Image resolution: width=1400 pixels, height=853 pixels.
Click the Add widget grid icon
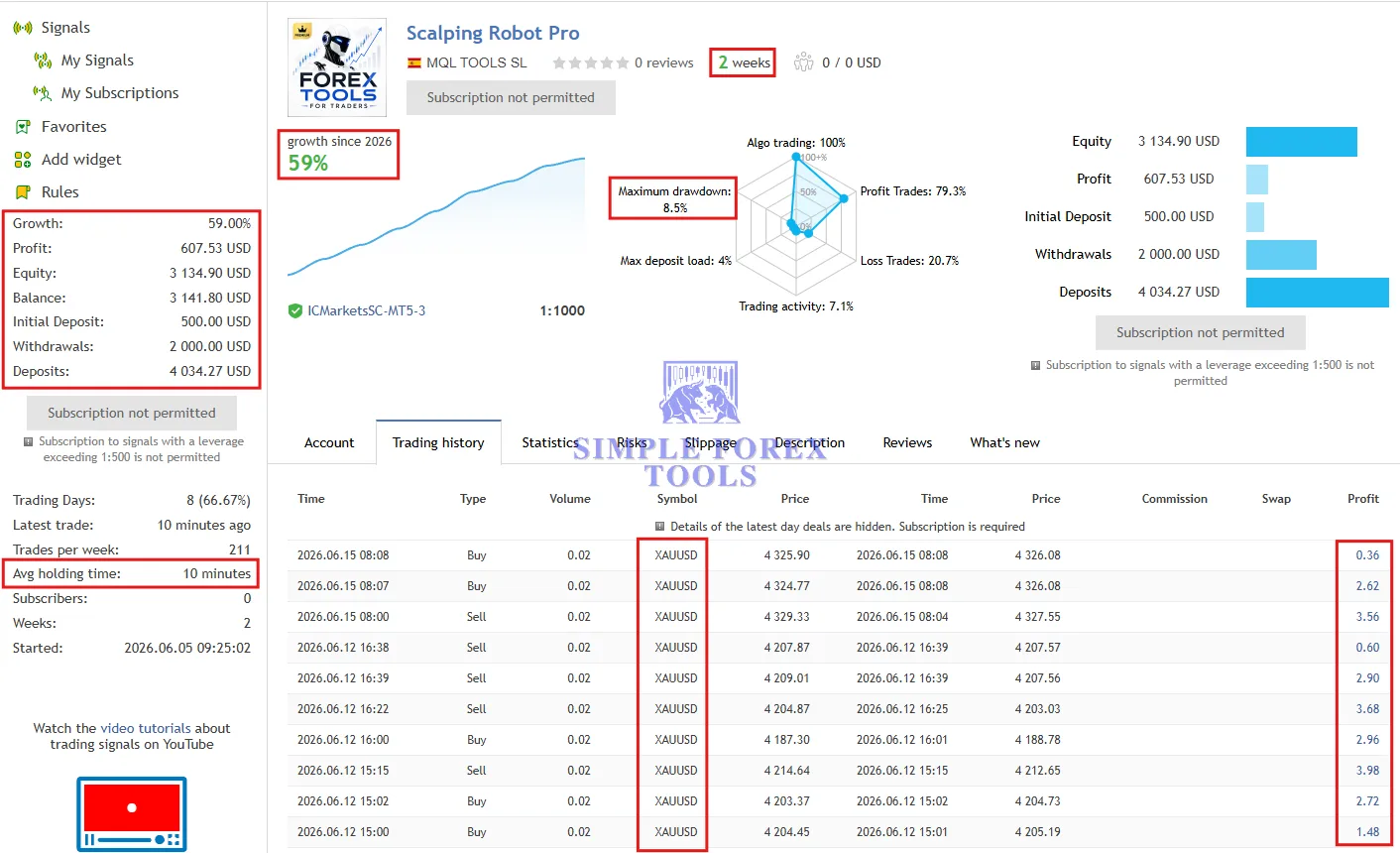click(x=23, y=160)
